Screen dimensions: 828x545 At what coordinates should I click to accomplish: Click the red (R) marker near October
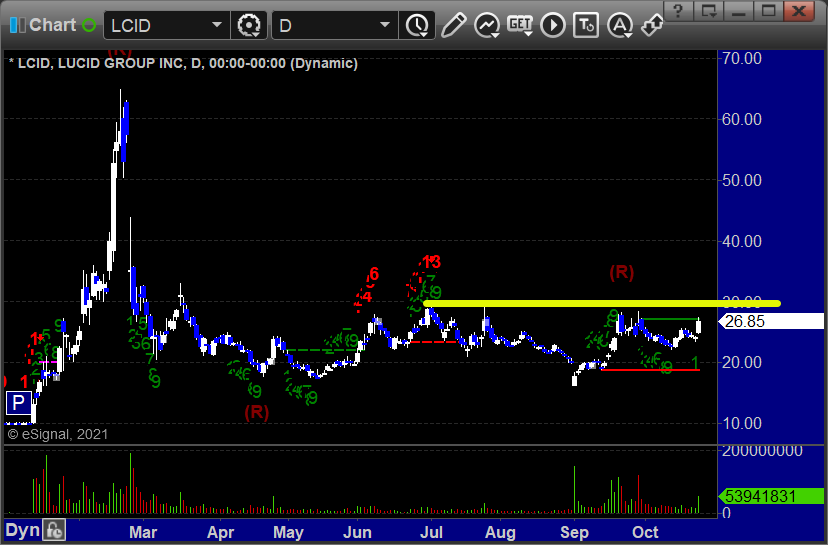pos(622,272)
